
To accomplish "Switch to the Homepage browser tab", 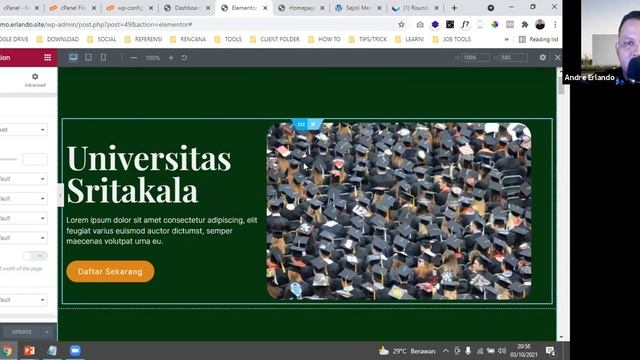I will 301,8.
